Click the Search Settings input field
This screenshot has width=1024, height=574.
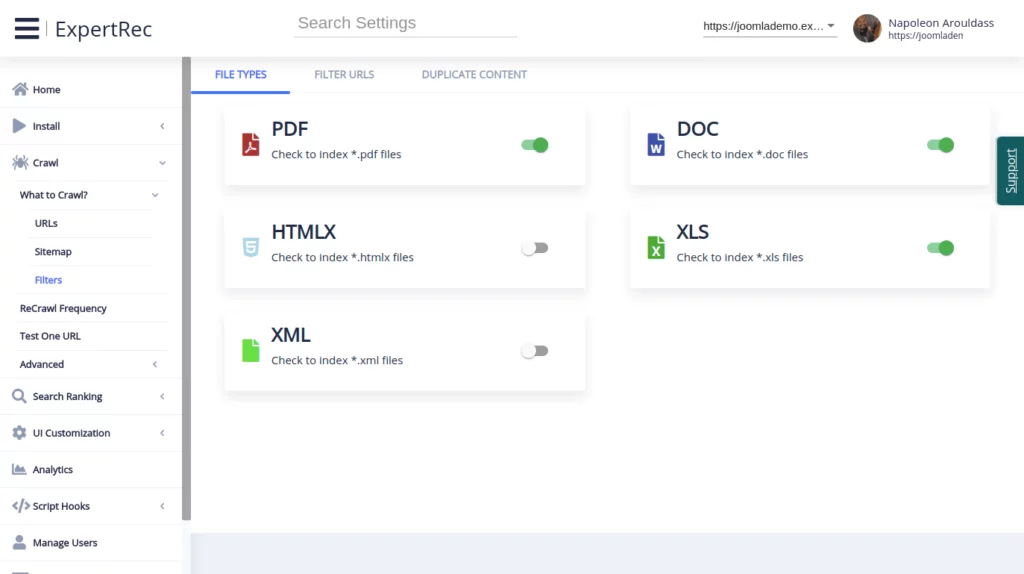point(405,23)
